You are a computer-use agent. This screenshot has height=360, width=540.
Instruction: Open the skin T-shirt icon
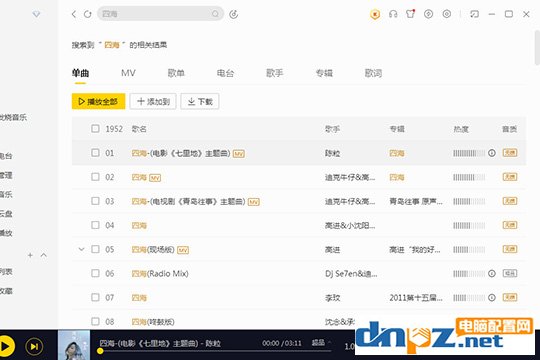tap(410, 14)
